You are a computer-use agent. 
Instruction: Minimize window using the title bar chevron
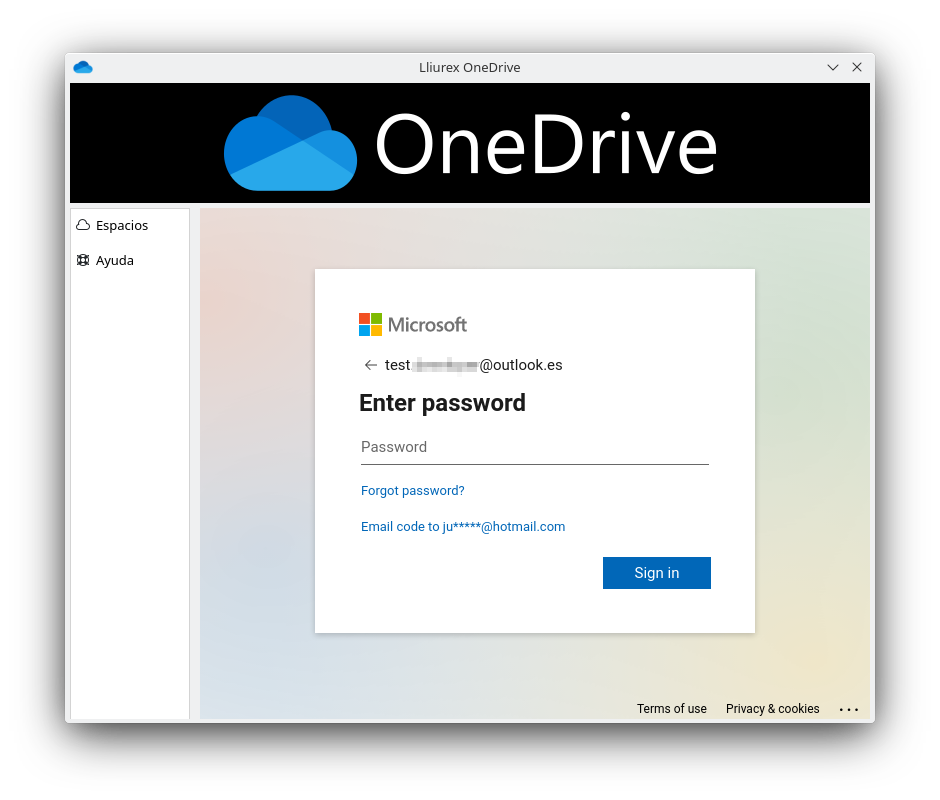(832, 67)
